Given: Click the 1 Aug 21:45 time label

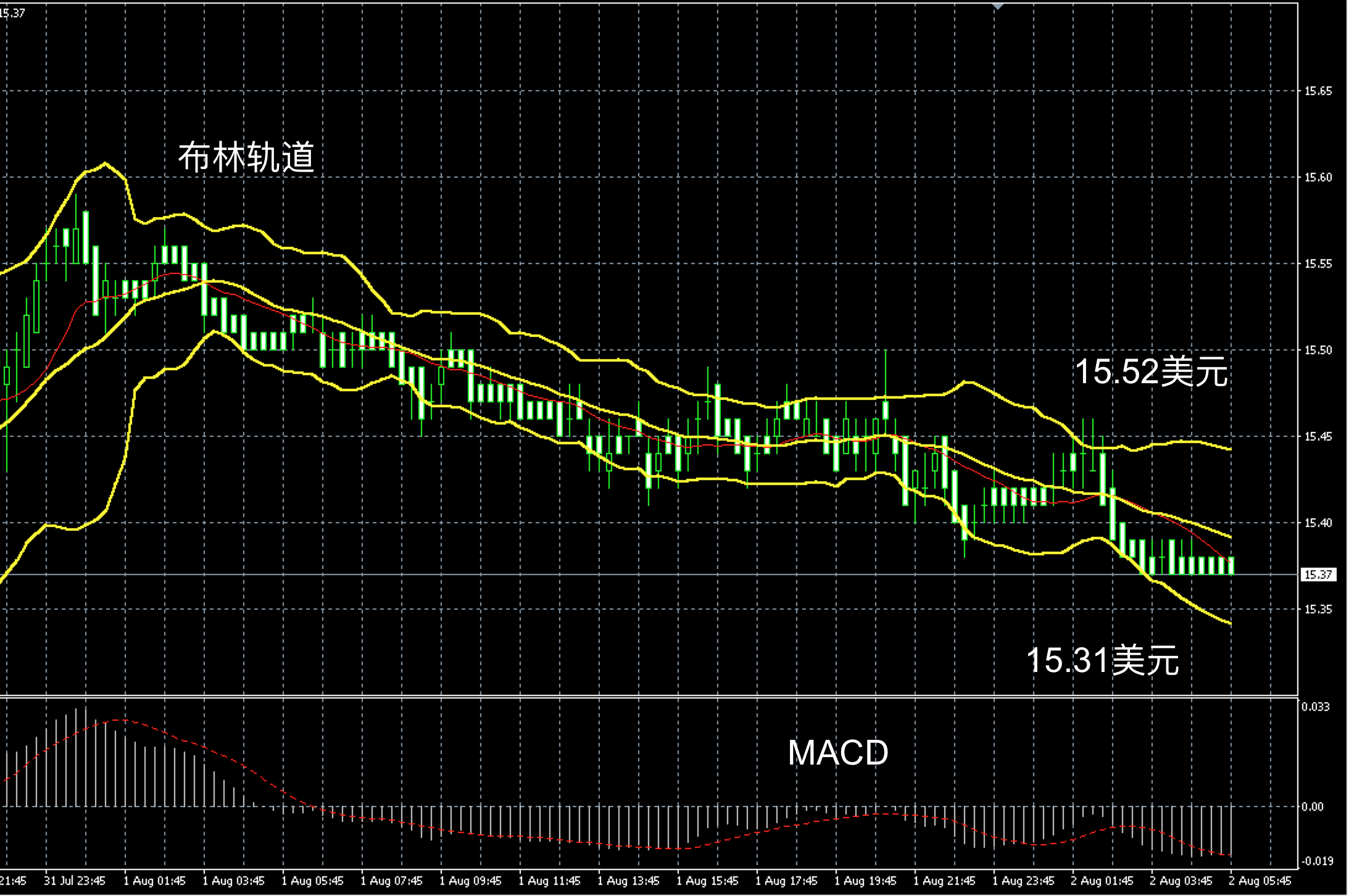Looking at the screenshot, I should (944, 881).
